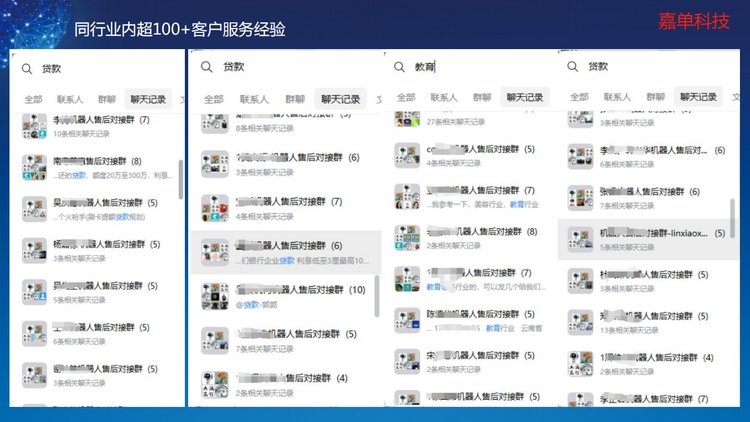Viewport: 750px width, 422px height.
Task: Select 全部 tab in the rightmost panel
Action: [578, 97]
